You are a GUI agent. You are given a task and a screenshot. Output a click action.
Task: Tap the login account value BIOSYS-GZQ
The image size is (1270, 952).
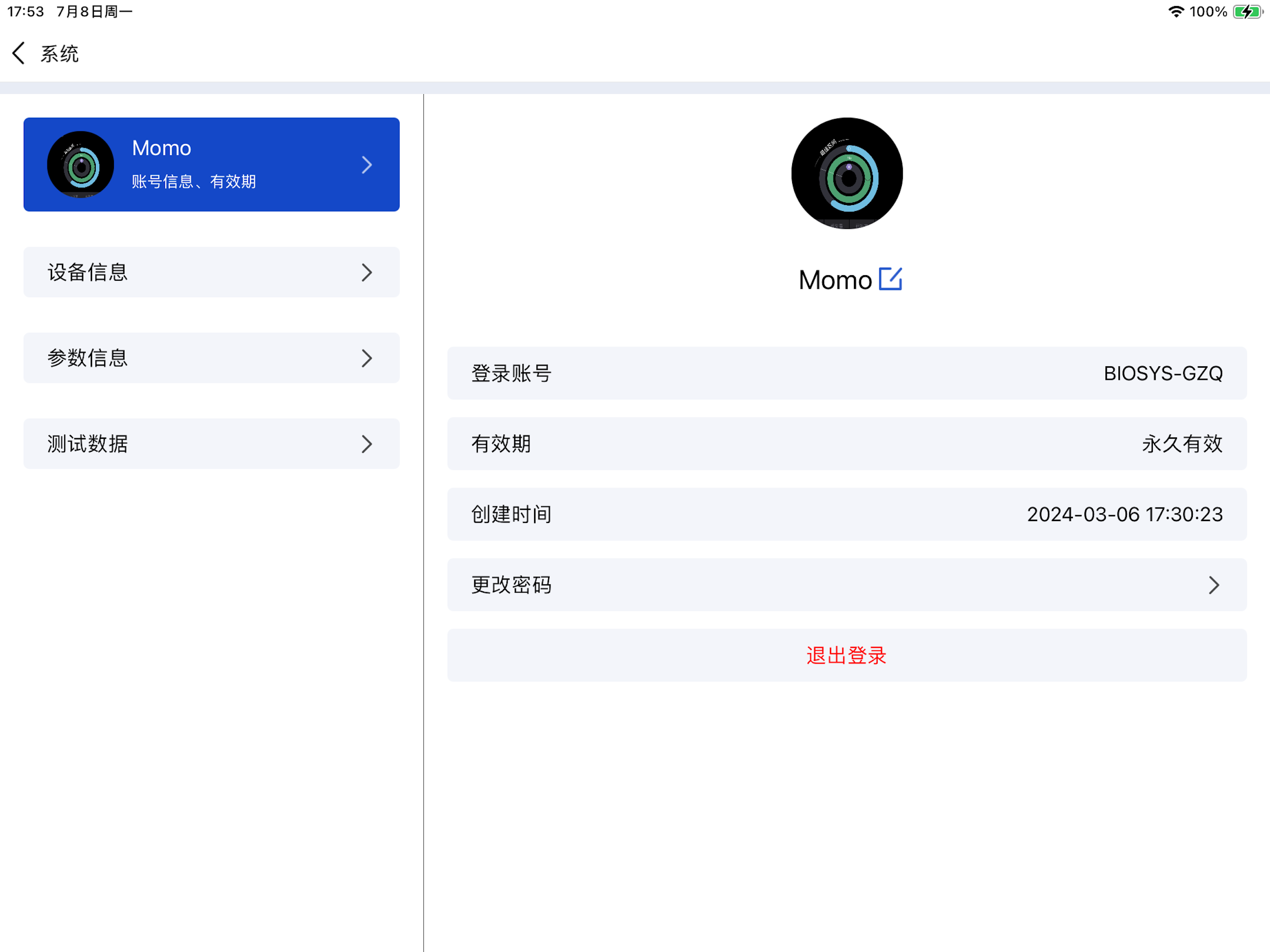1163,373
